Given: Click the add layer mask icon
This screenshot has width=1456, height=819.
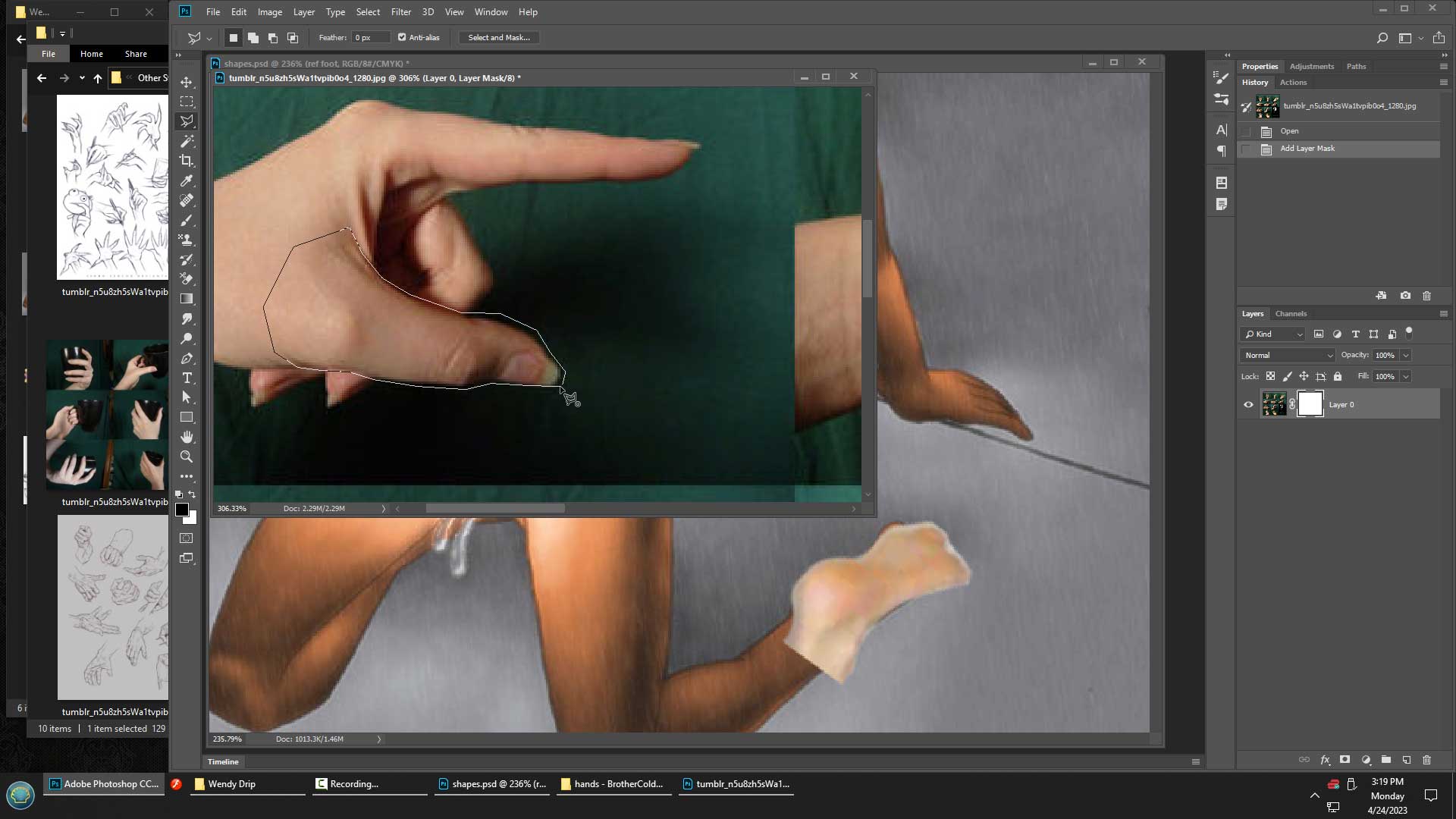Looking at the screenshot, I should click(1345, 760).
